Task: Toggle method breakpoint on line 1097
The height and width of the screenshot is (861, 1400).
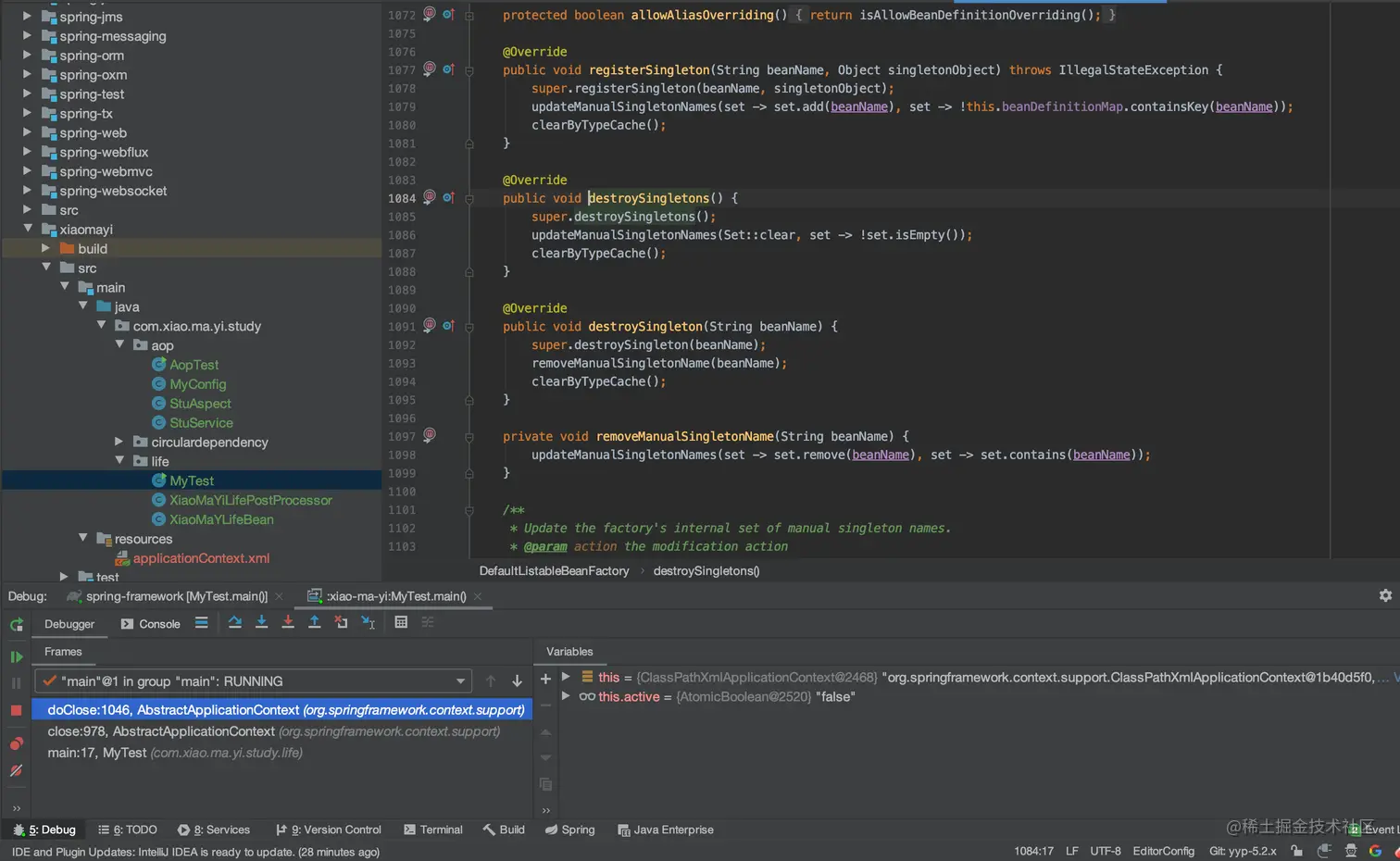Action: (430, 435)
